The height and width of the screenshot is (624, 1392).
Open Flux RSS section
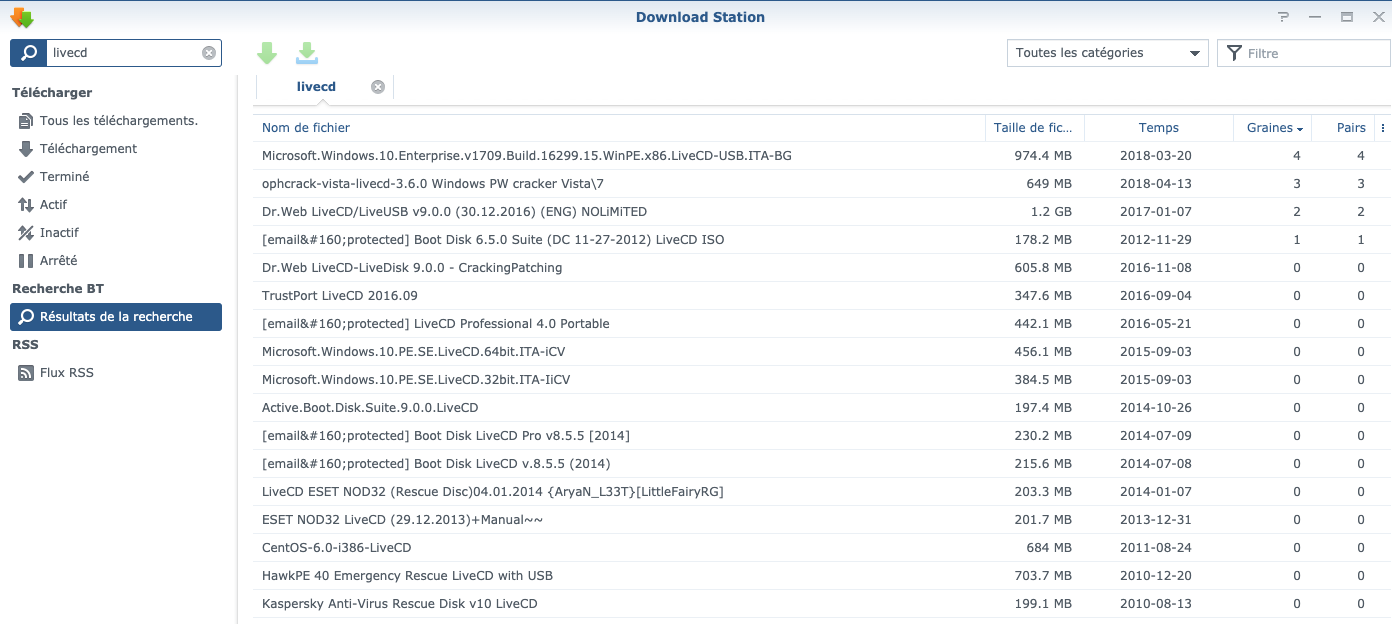coord(116,373)
